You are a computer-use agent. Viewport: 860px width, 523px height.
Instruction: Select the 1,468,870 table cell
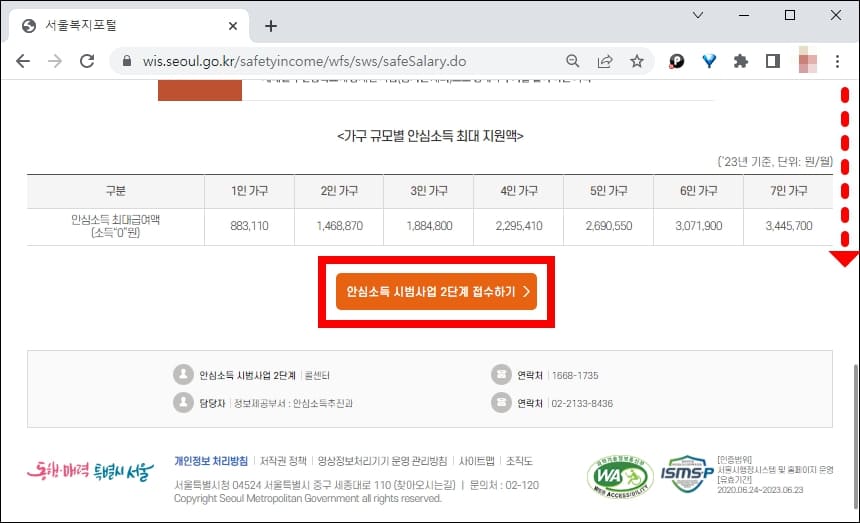[340, 226]
